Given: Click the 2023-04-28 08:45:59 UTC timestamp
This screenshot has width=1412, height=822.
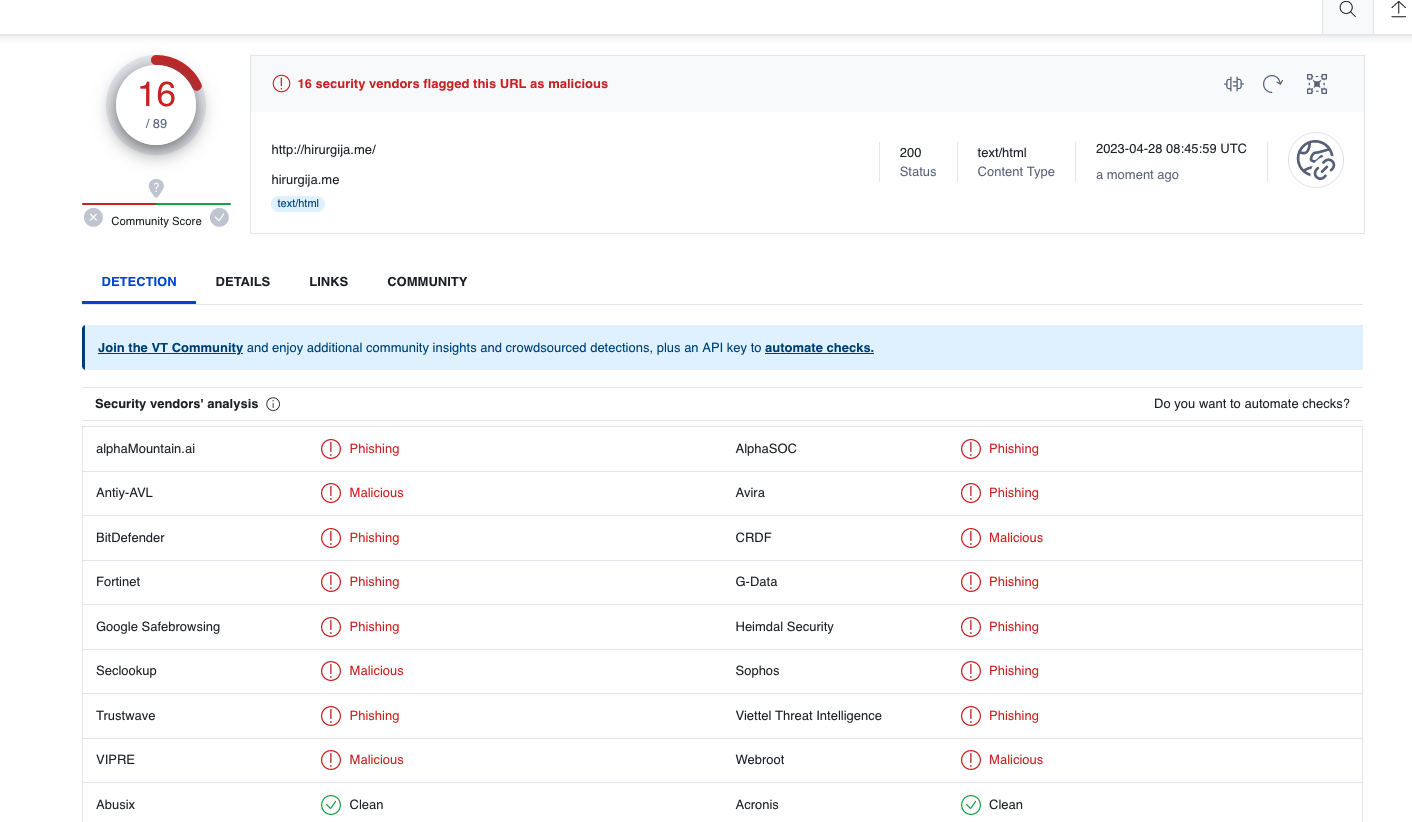Looking at the screenshot, I should click(1171, 149).
